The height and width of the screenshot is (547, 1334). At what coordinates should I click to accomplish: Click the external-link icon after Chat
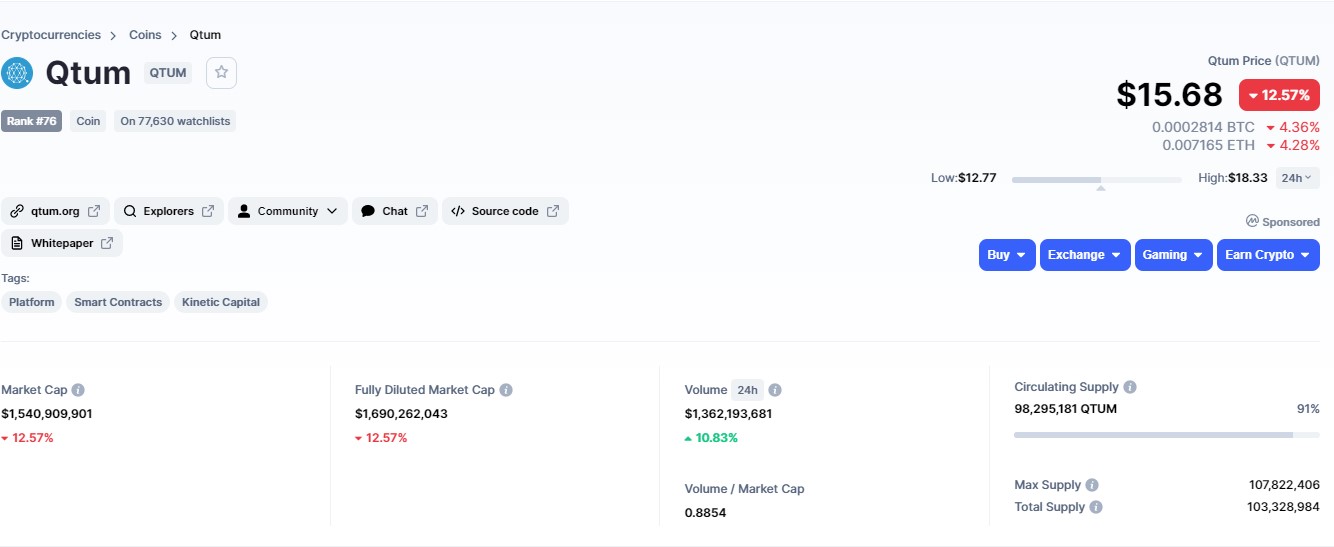pos(422,211)
